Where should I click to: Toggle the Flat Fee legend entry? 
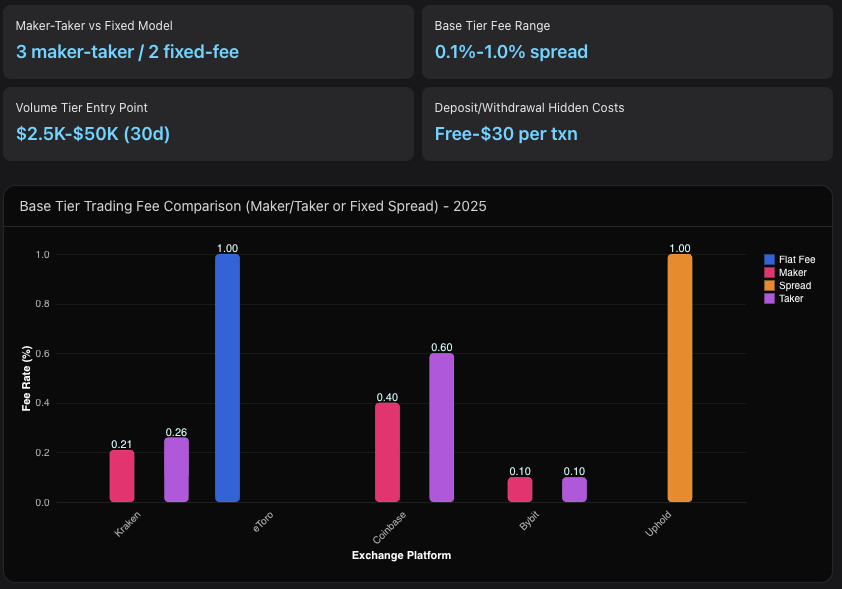pos(789,259)
